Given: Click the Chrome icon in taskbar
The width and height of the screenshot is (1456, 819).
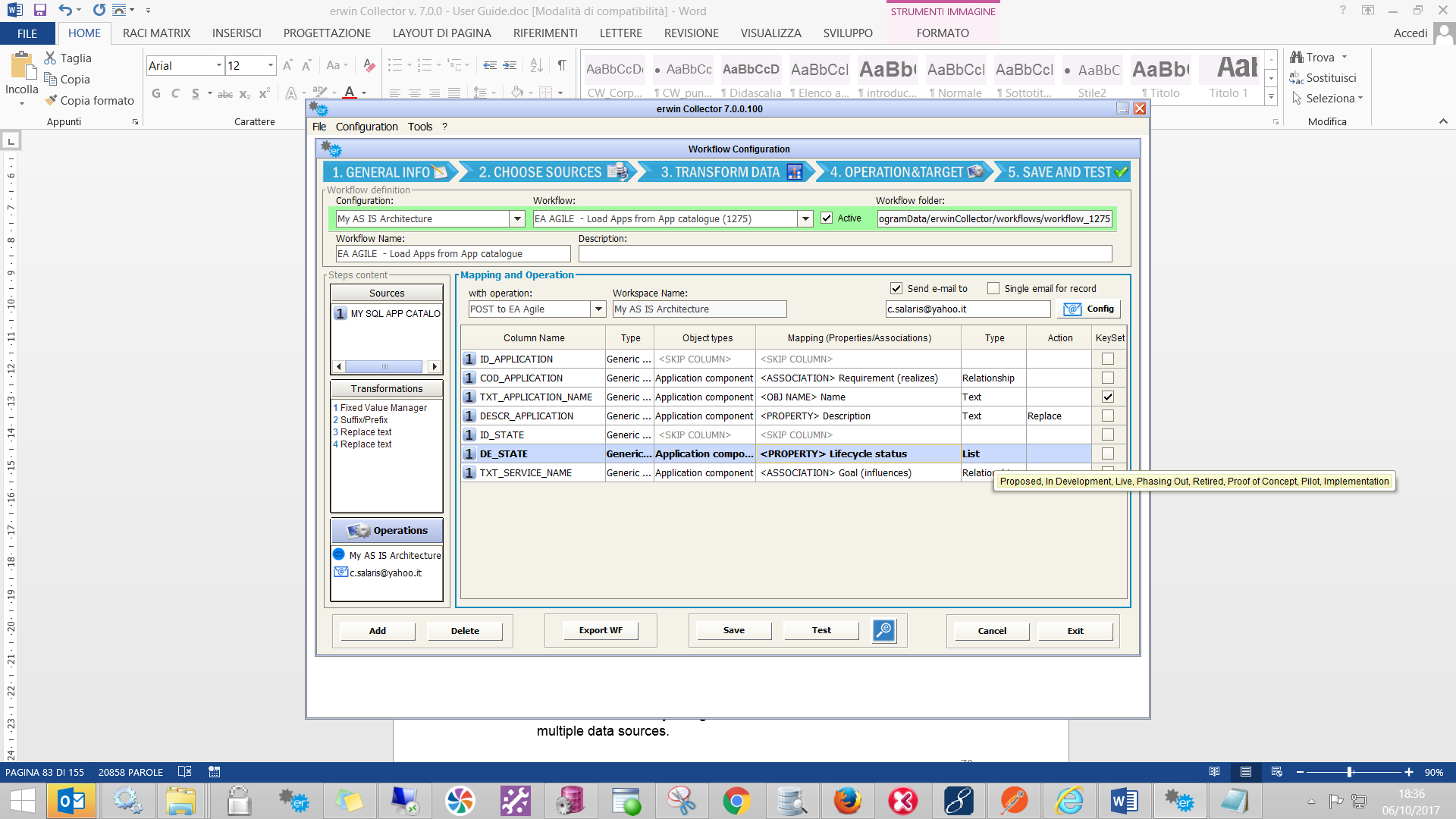Looking at the screenshot, I should click(x=736, y=801).
